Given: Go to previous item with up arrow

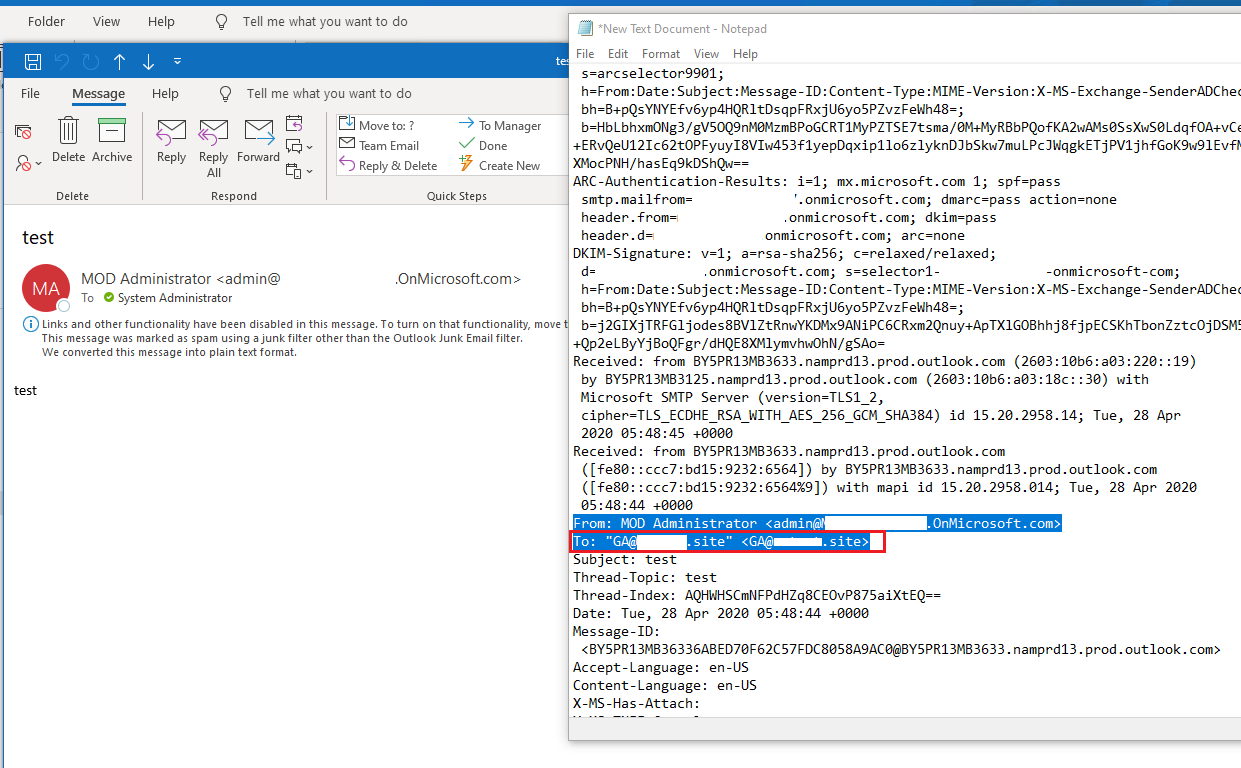Looking at the screenshot, I should click(x=120, y=62).
